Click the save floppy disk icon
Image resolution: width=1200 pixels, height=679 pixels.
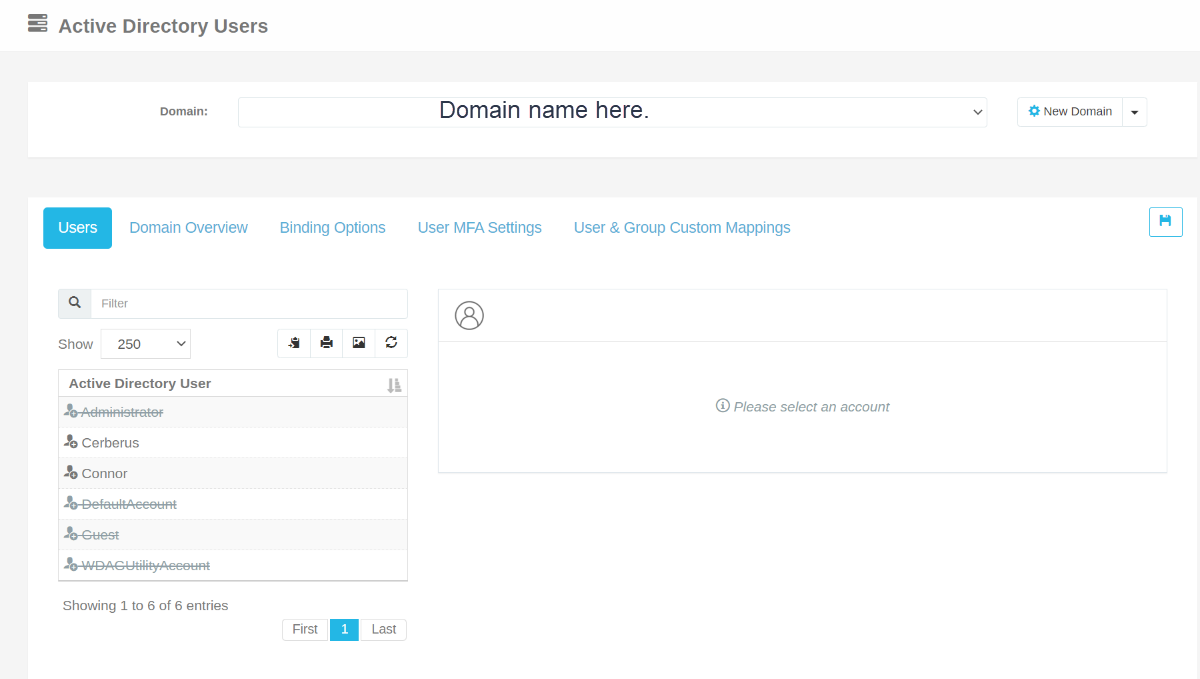1165,222
